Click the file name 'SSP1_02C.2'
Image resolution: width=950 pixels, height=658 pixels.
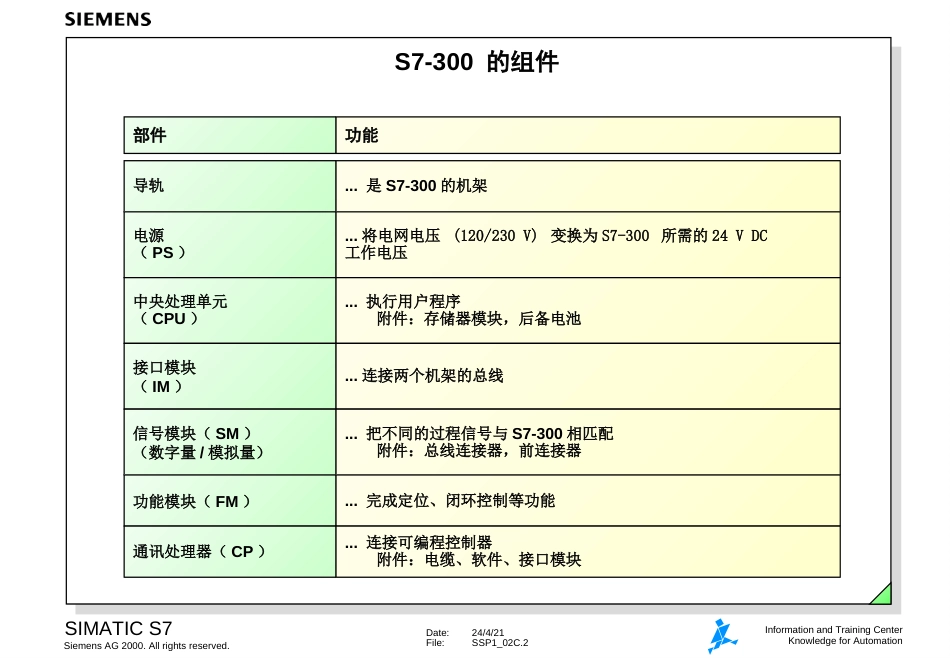point(500,643)
